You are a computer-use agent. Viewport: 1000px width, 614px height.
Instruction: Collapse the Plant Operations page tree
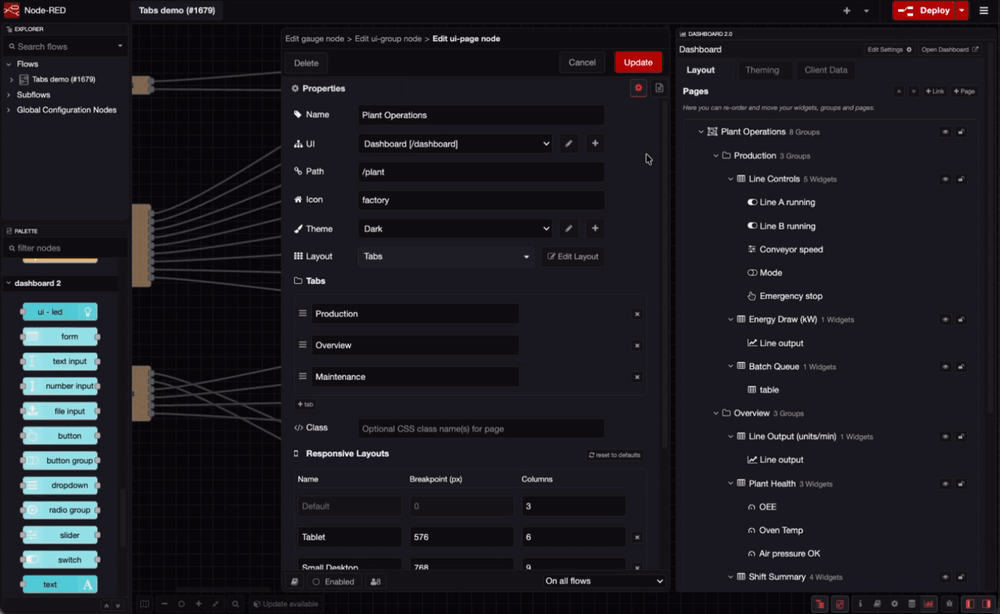click(x=701, y=132)
